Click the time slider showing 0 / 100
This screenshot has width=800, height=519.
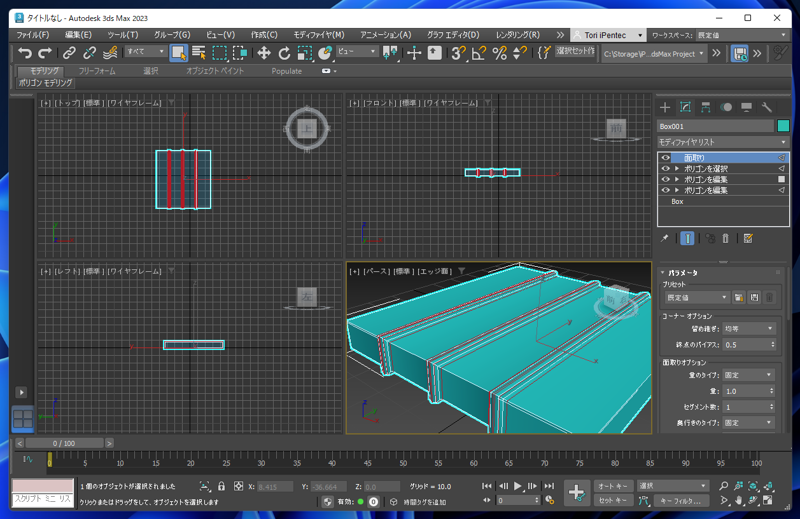[x=64, y=443]
